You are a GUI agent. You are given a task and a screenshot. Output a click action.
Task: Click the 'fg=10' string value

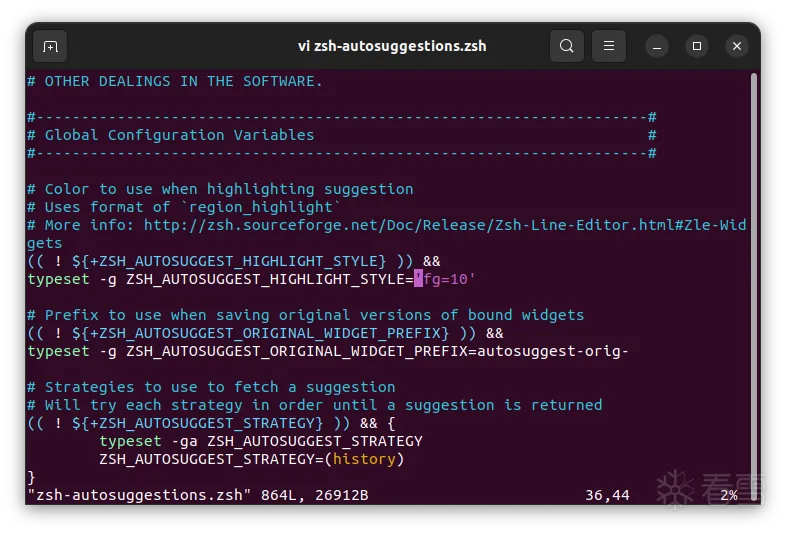tap(445, 279)
